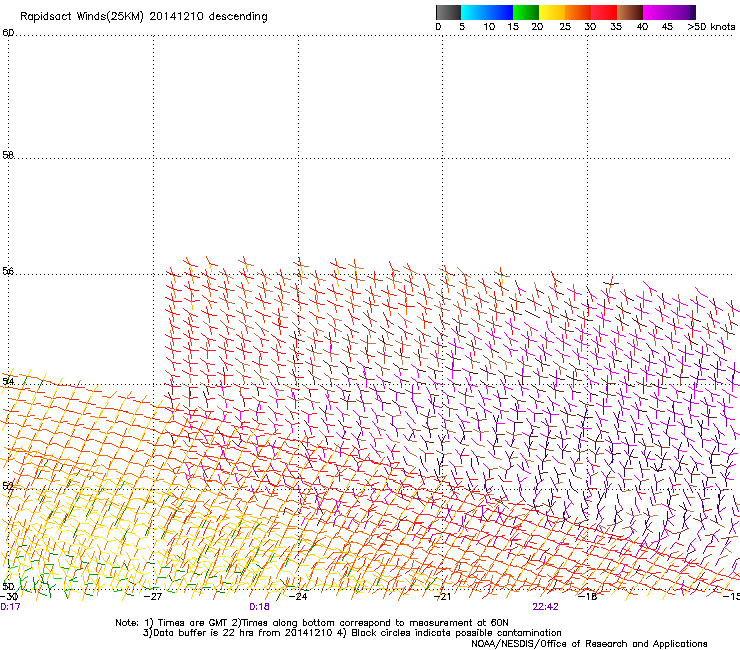Click the purple time stamp 22:42
The height and width of the screenshot is (650, 740).
point(545,607)
